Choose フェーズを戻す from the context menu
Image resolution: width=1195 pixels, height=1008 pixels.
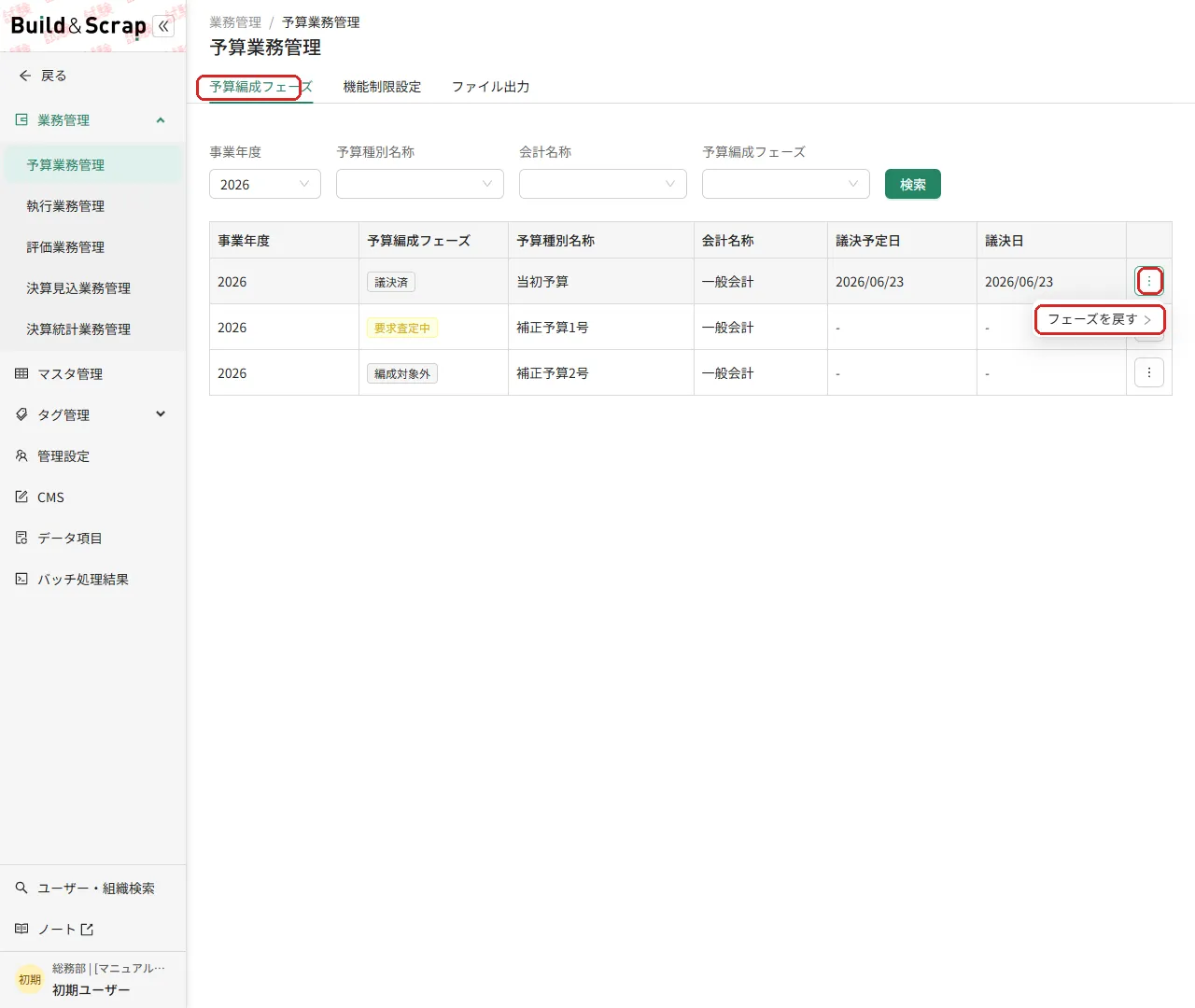tap(1100, 319)
